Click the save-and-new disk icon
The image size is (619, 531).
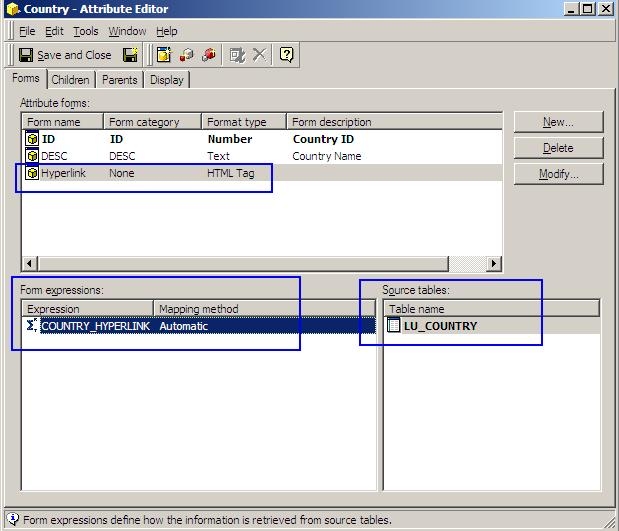[130, 55]
